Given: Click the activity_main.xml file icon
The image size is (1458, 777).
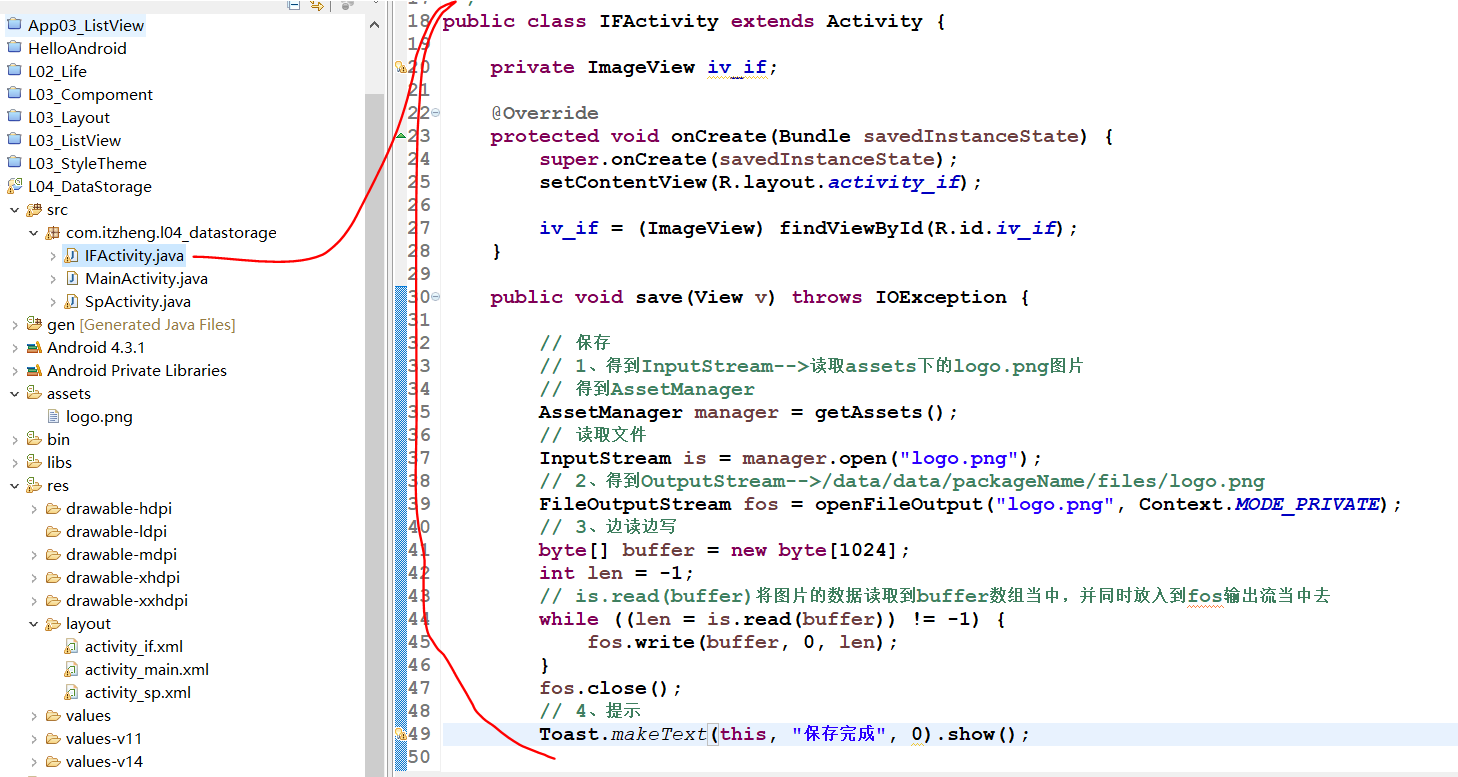Looking at the screenshot, I should point(72,669).
